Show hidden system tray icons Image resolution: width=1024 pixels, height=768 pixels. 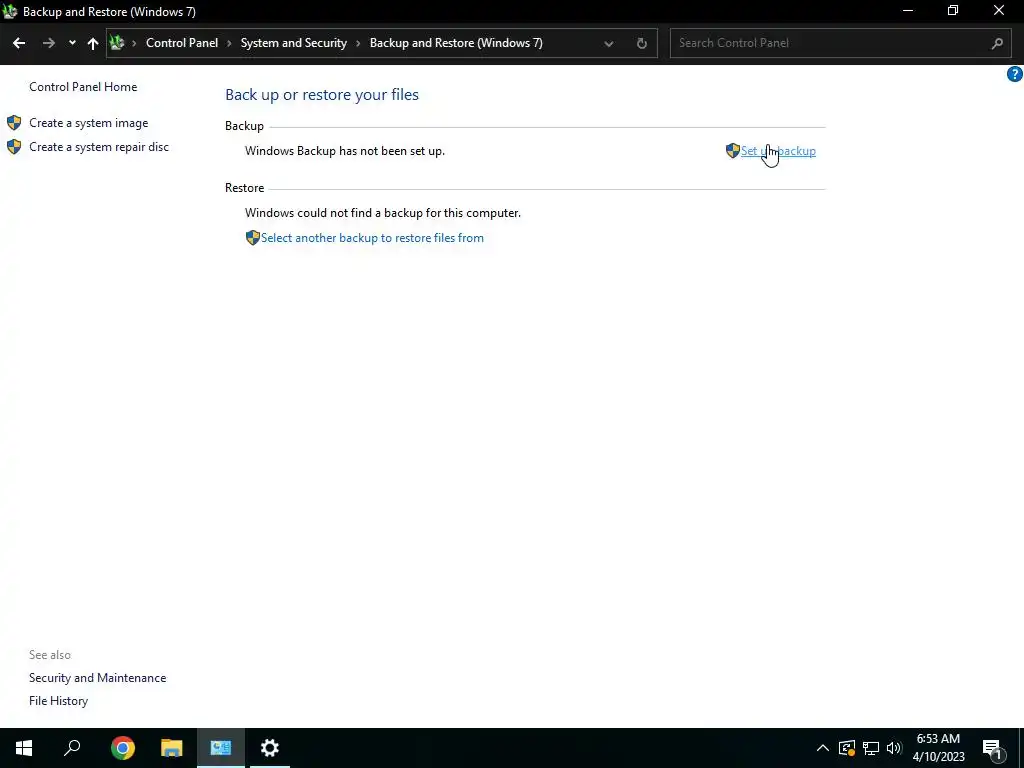pos(823,748)
